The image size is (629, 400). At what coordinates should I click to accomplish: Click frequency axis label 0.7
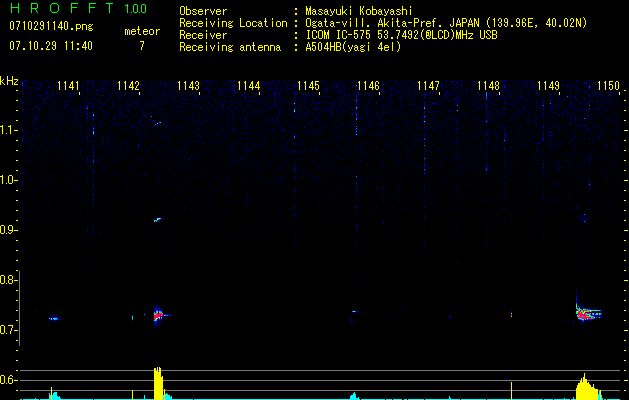[9, 330]
